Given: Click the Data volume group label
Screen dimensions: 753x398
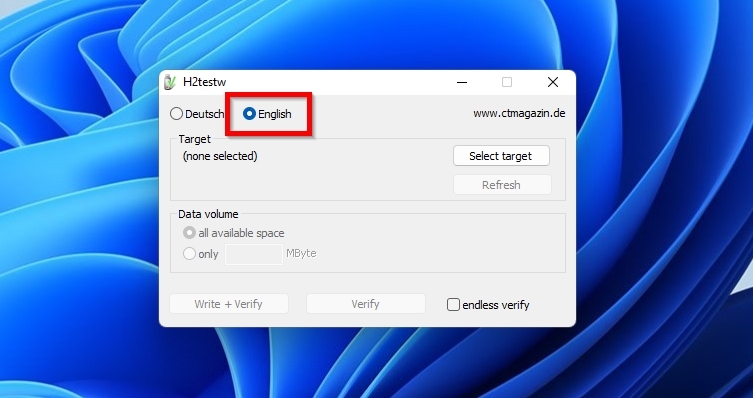Looking at the screenshot, I should [208, 214].
